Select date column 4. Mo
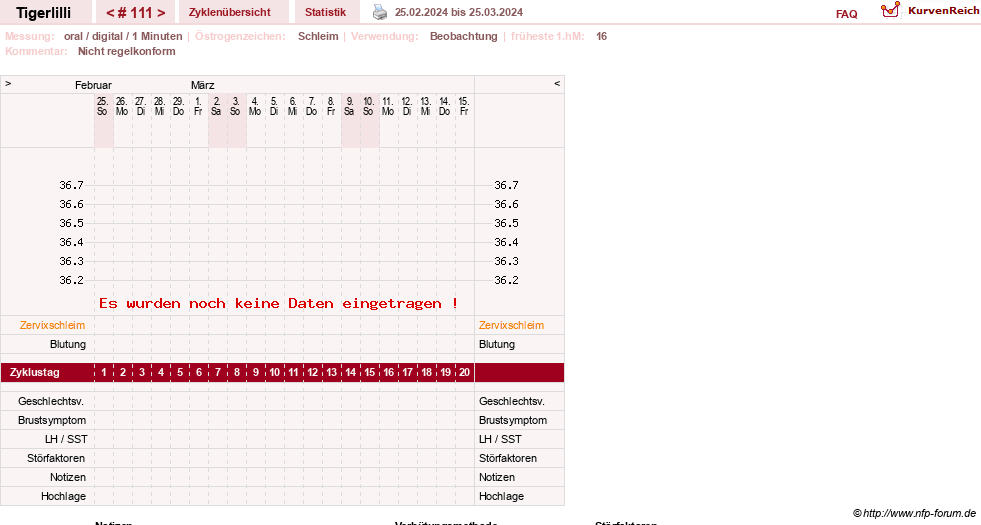Image resolution: width=981 pixels, height=525 pixels. (x=255, y=106)
